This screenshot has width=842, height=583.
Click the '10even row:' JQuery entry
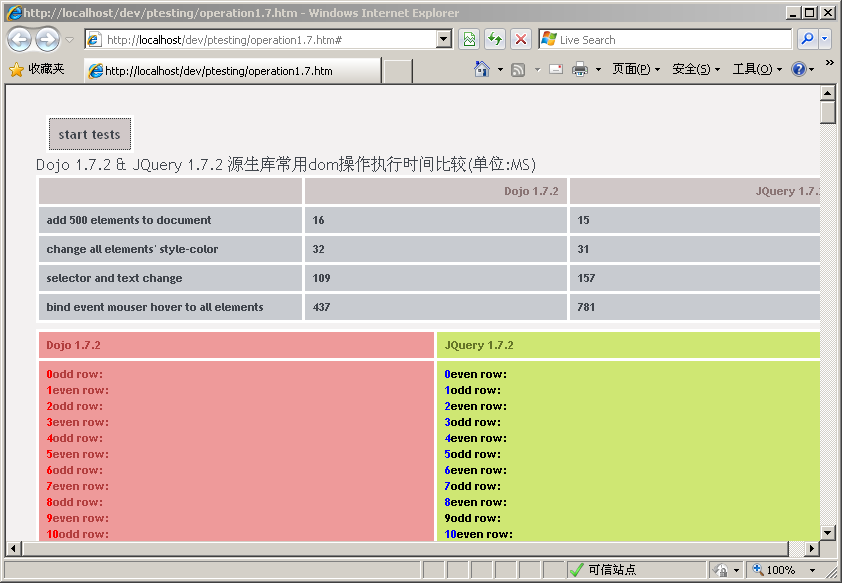click(x=478, y=534)
